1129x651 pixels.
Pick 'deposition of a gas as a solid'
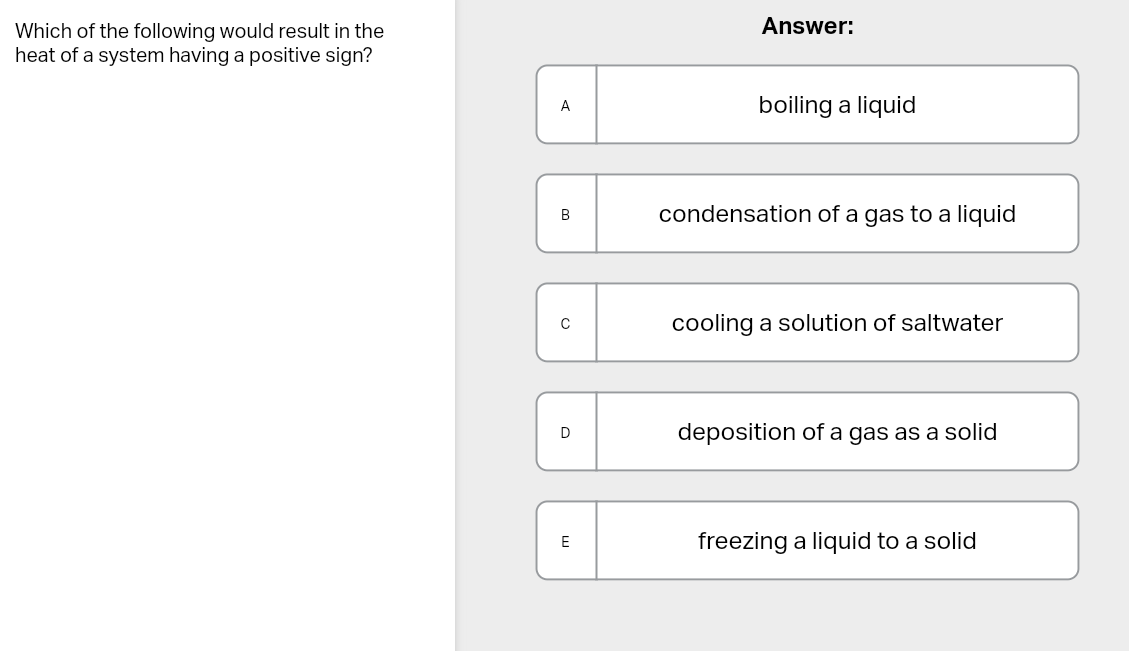pyautogui.click(x=837, y=432)
